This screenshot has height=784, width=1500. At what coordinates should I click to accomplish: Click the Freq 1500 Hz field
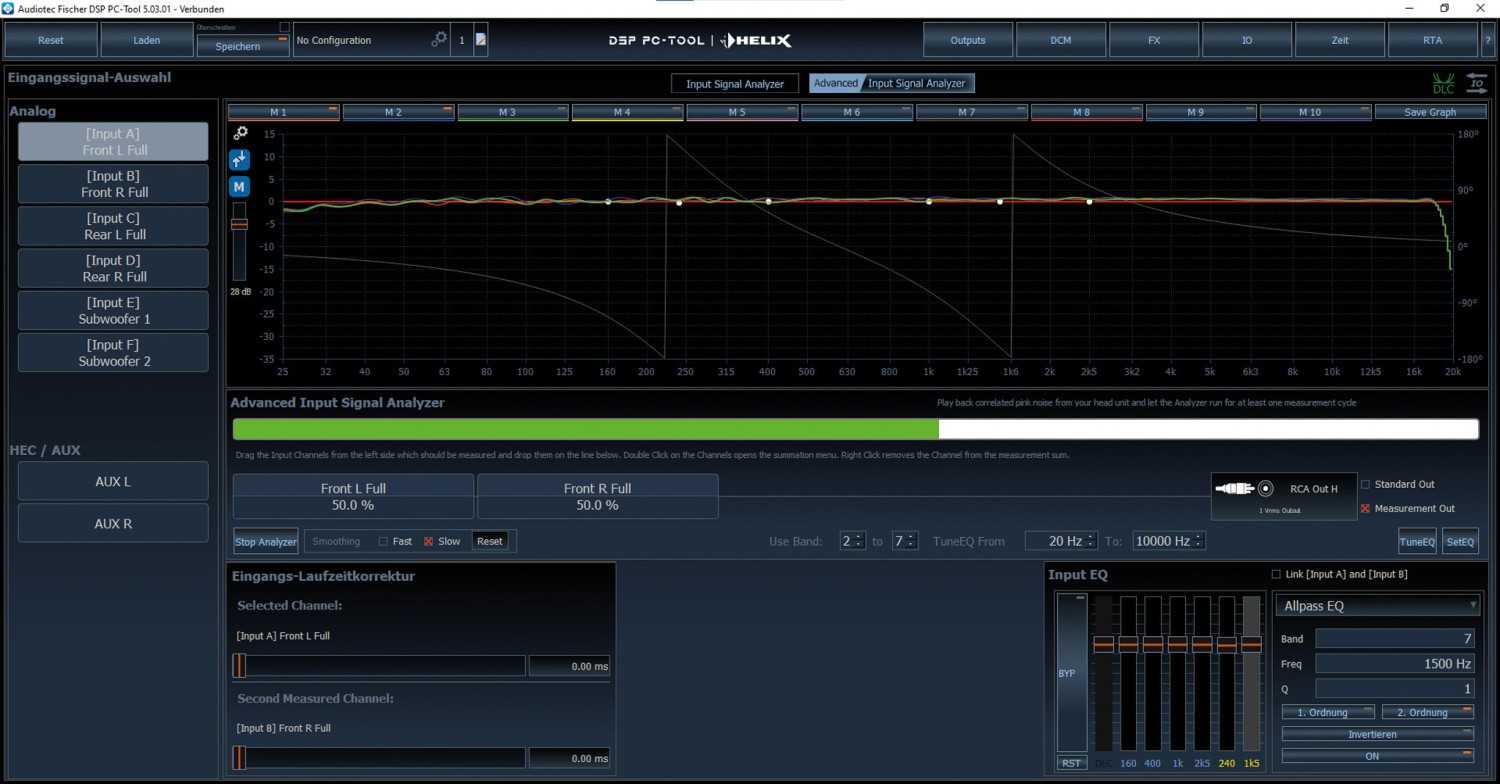click(1395, 663)
